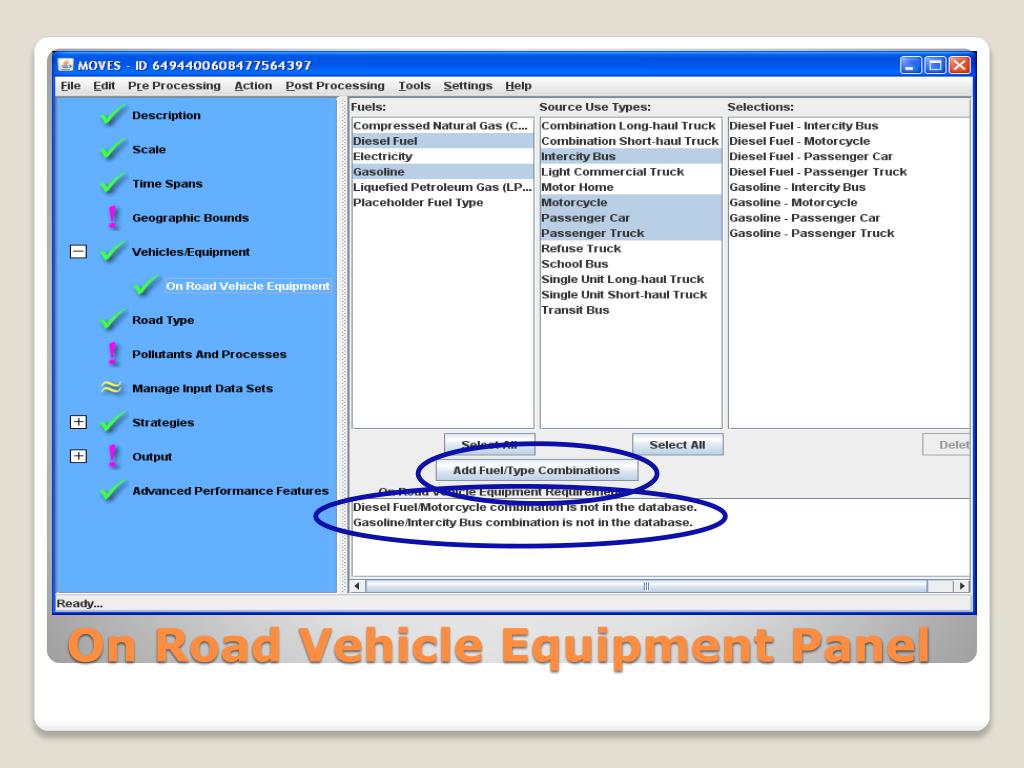This screenshot has height=768, width=1024.
Task: Expand the Strategies tree node
Action: (78, 422)
